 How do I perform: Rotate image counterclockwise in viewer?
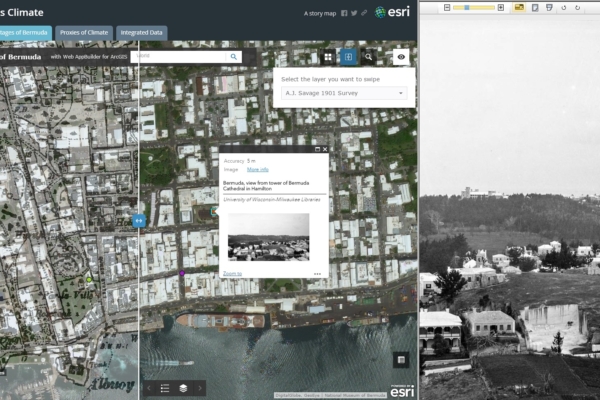(x=565, y=7)
